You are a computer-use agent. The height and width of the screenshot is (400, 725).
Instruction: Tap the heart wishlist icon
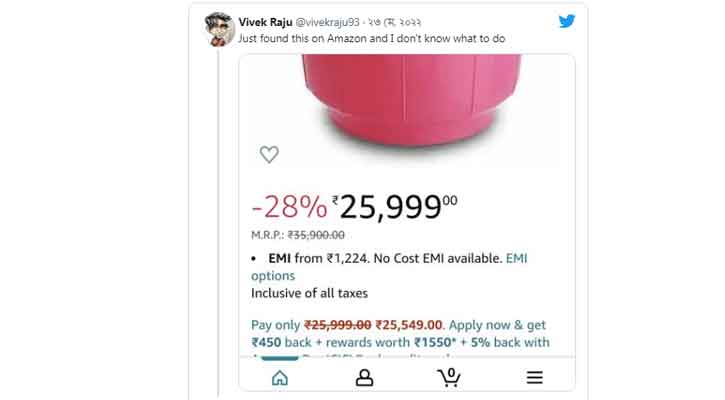pos(269,154)
